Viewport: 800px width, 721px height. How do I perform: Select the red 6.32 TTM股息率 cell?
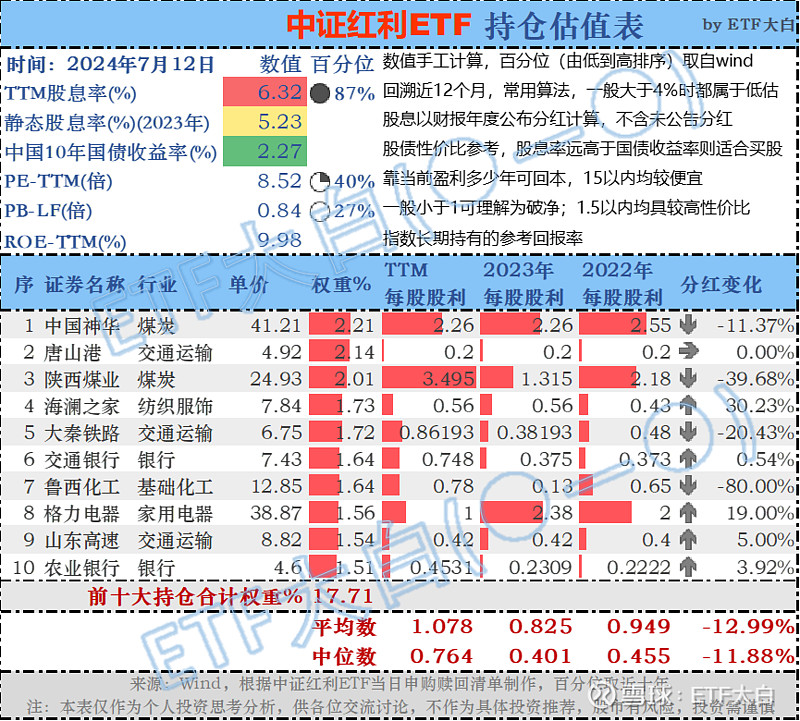coord(265,92)
